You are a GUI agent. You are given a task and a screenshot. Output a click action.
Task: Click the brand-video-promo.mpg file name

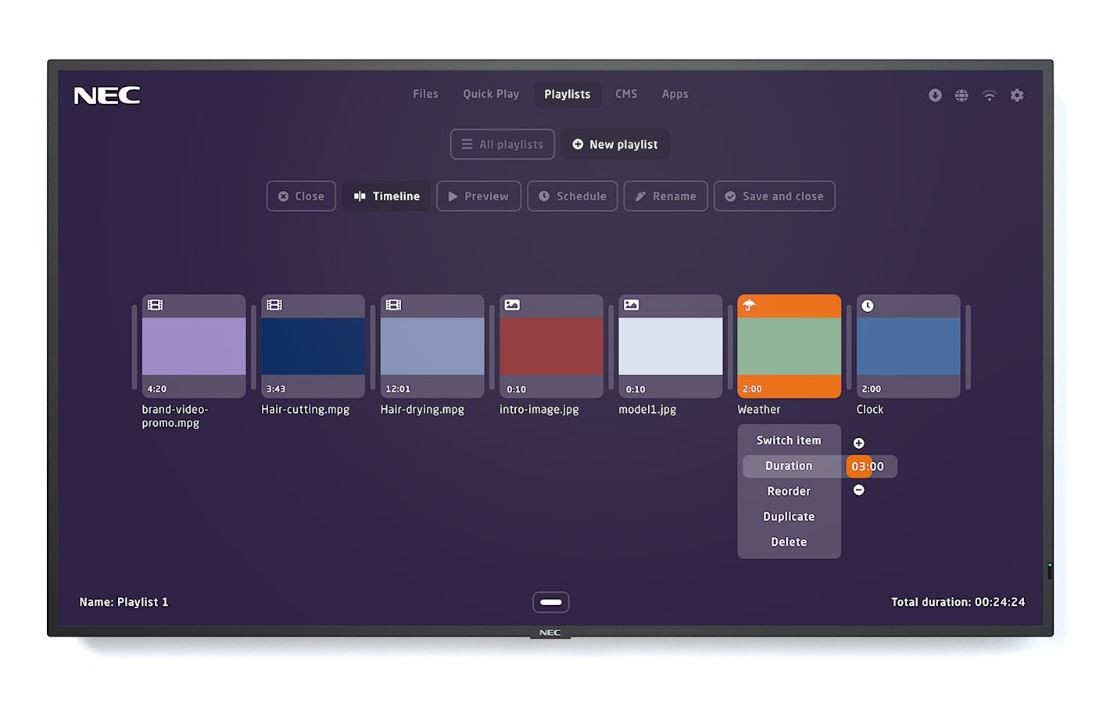(x=175, y=416)
